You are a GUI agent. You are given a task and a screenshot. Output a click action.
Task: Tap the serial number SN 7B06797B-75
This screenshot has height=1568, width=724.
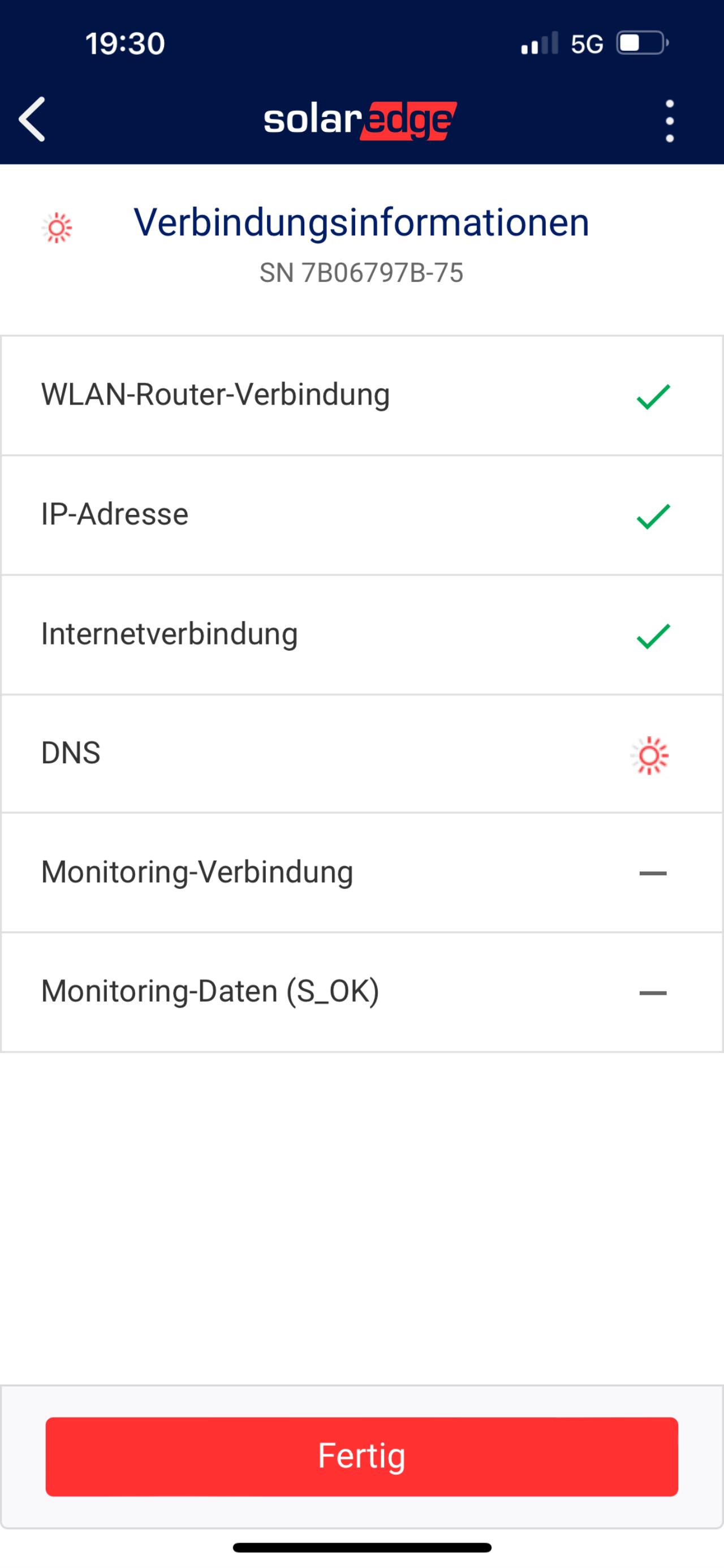(361, 273)
